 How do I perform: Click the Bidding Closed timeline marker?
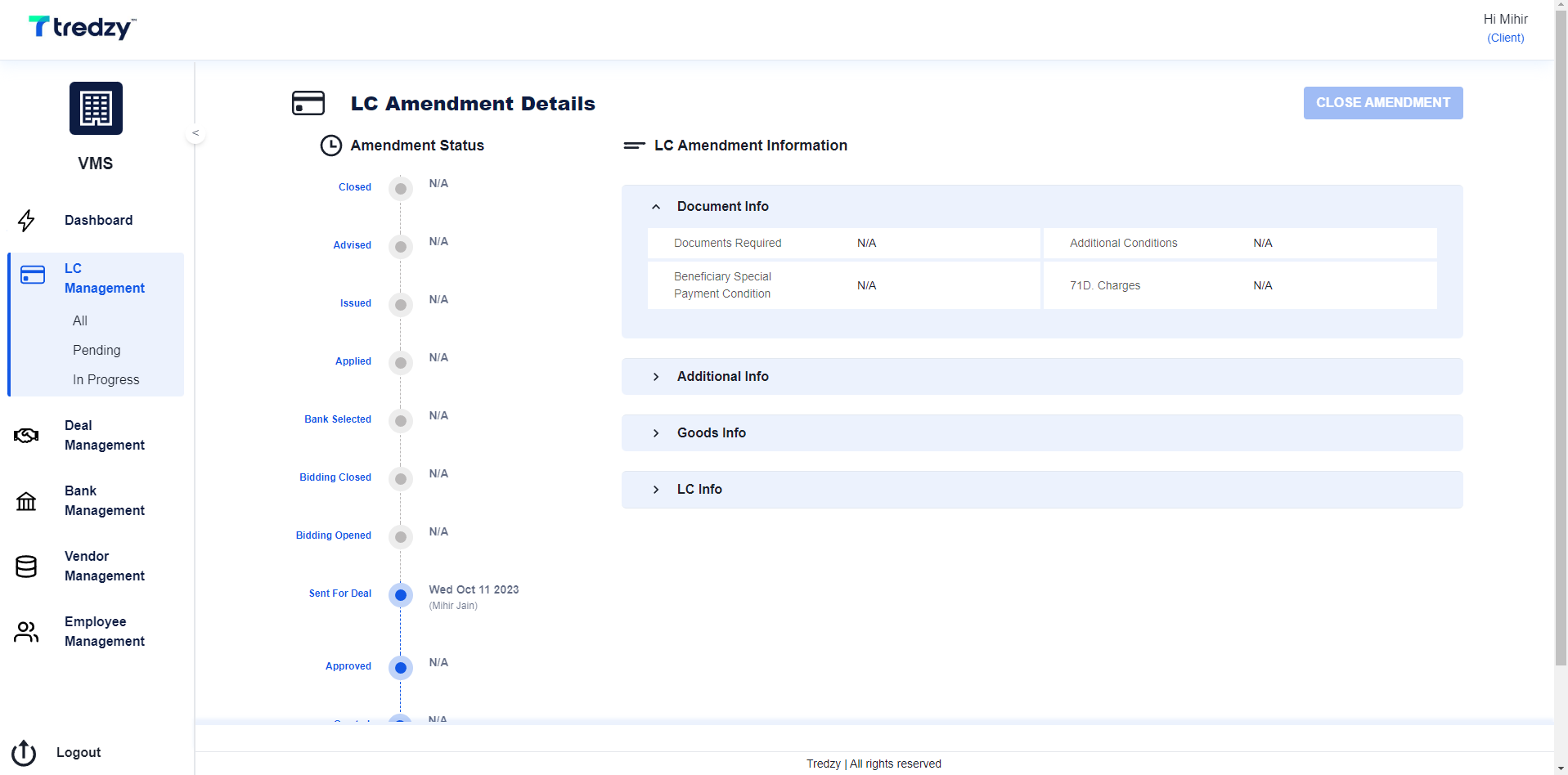pos(401,479)
